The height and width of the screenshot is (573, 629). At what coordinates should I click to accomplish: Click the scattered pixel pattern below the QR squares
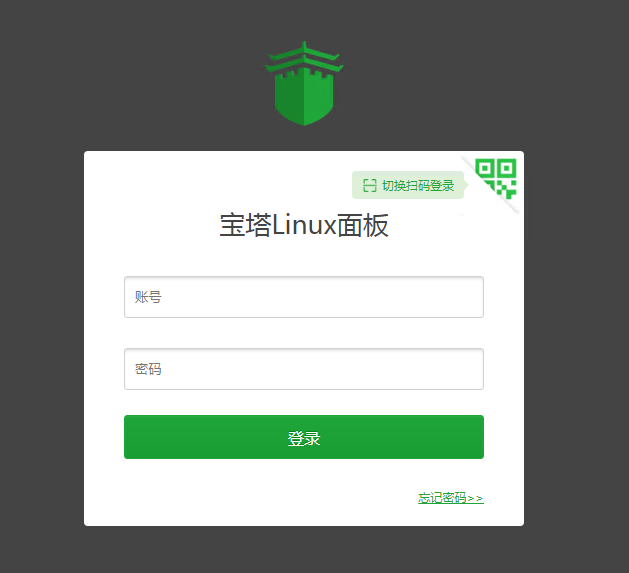501,189
